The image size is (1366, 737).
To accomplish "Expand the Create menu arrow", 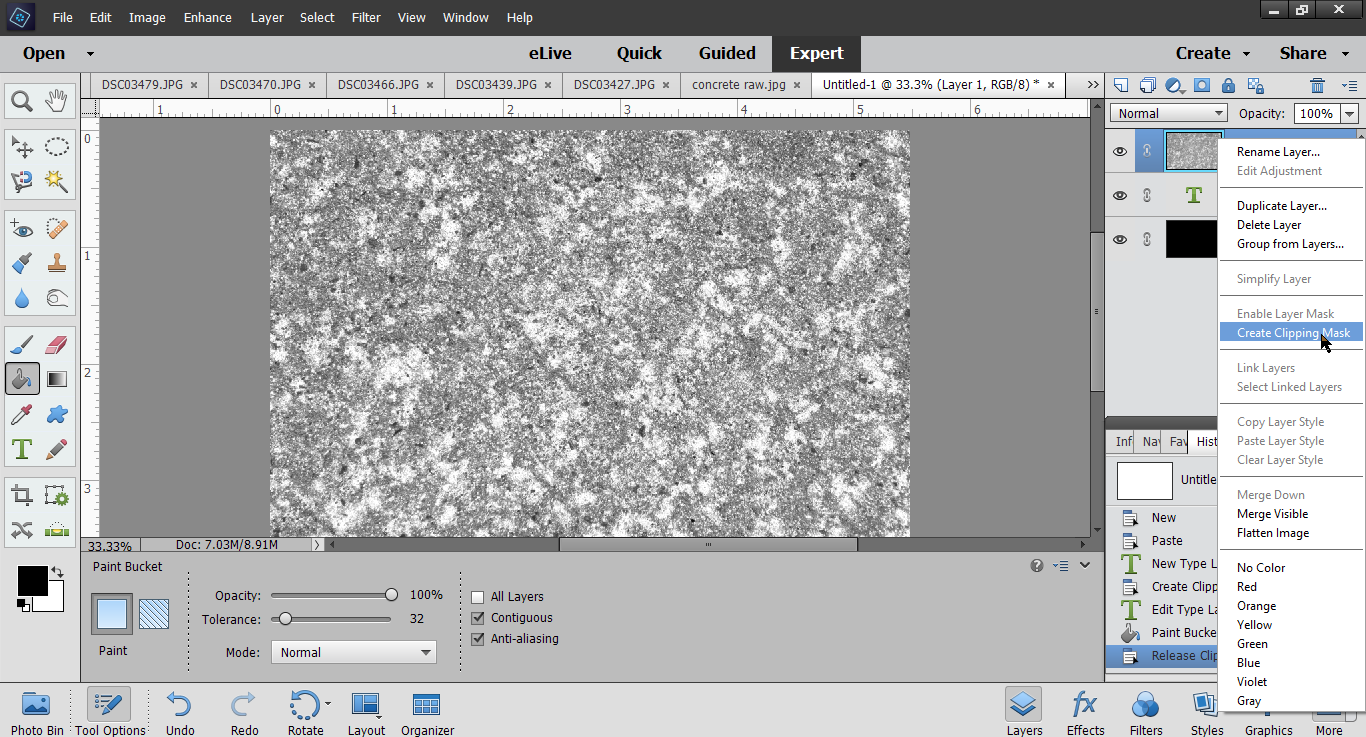I will pyautogui.click(x=1246, y=54).
